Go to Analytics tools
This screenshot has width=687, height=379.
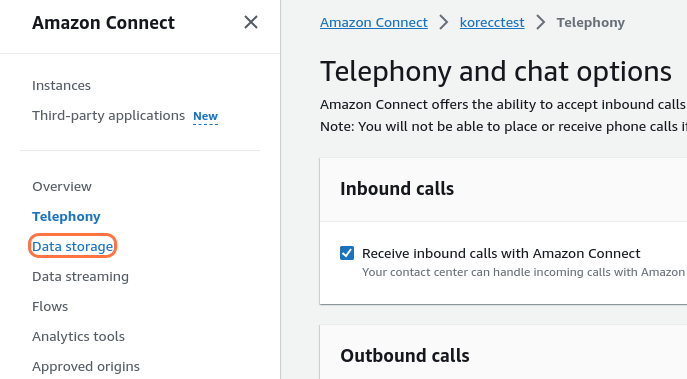point(78,336)
